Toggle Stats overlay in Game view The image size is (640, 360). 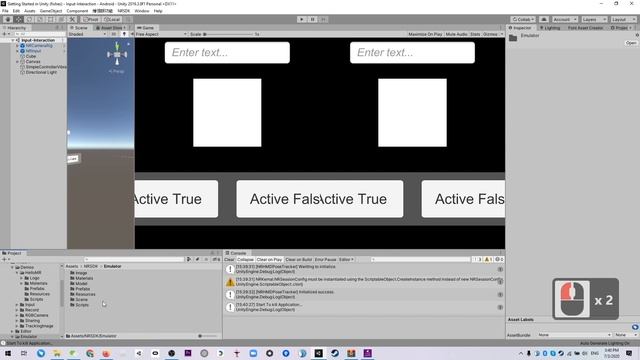coord(475,34)
